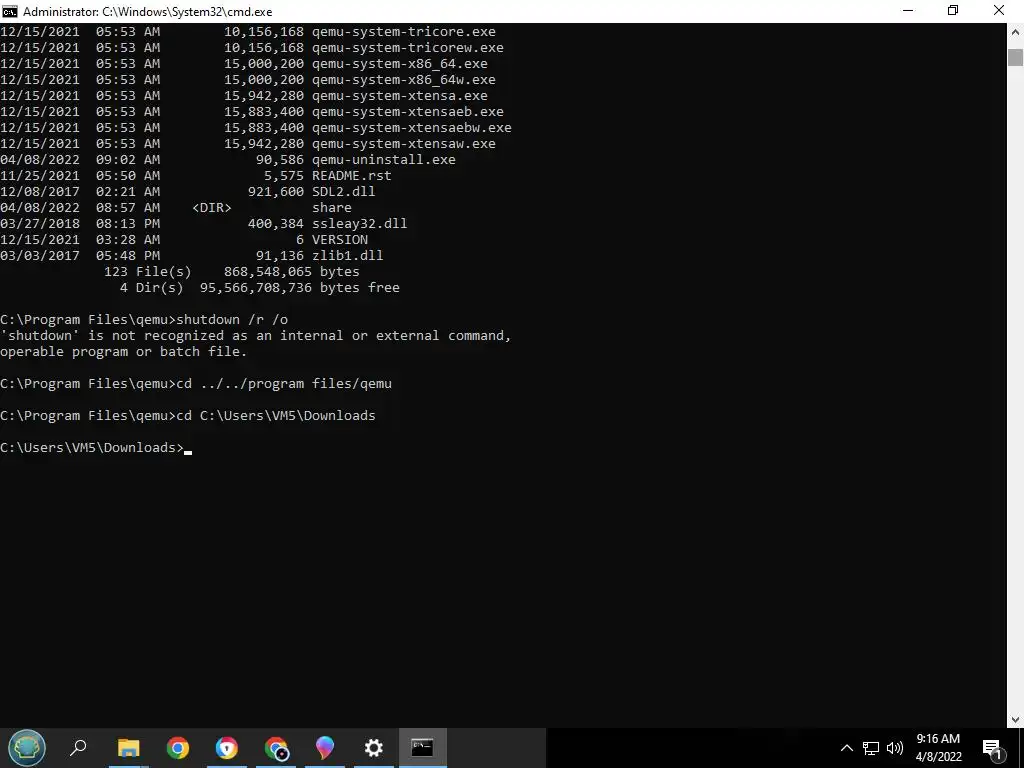Click qemu-system-xtensa.exe in the listing
1024x768 pixels.
(400, 95)
